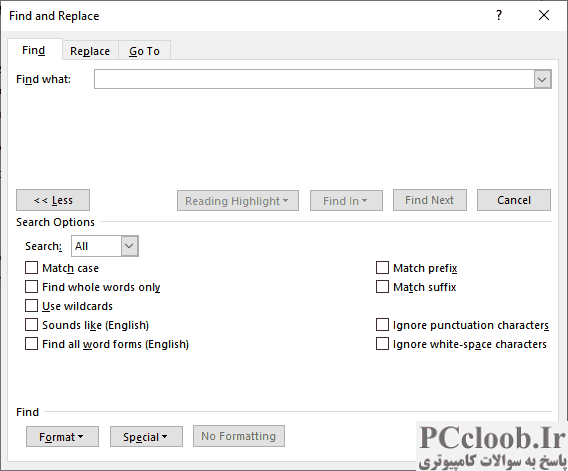
Task: Click the Help question mark icon
Action: click(499, 15)
